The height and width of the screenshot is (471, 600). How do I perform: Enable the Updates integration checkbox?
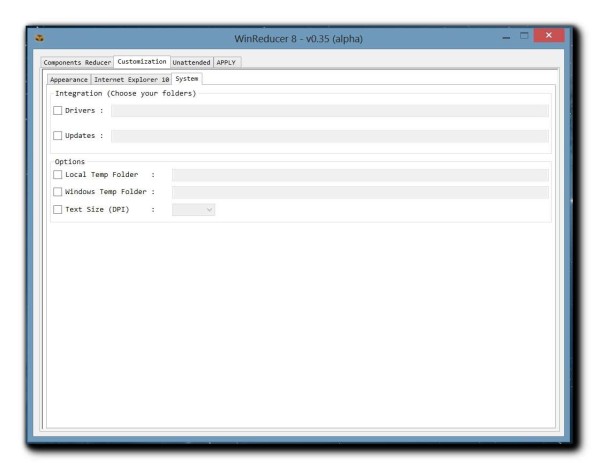[x=57, y=135]
